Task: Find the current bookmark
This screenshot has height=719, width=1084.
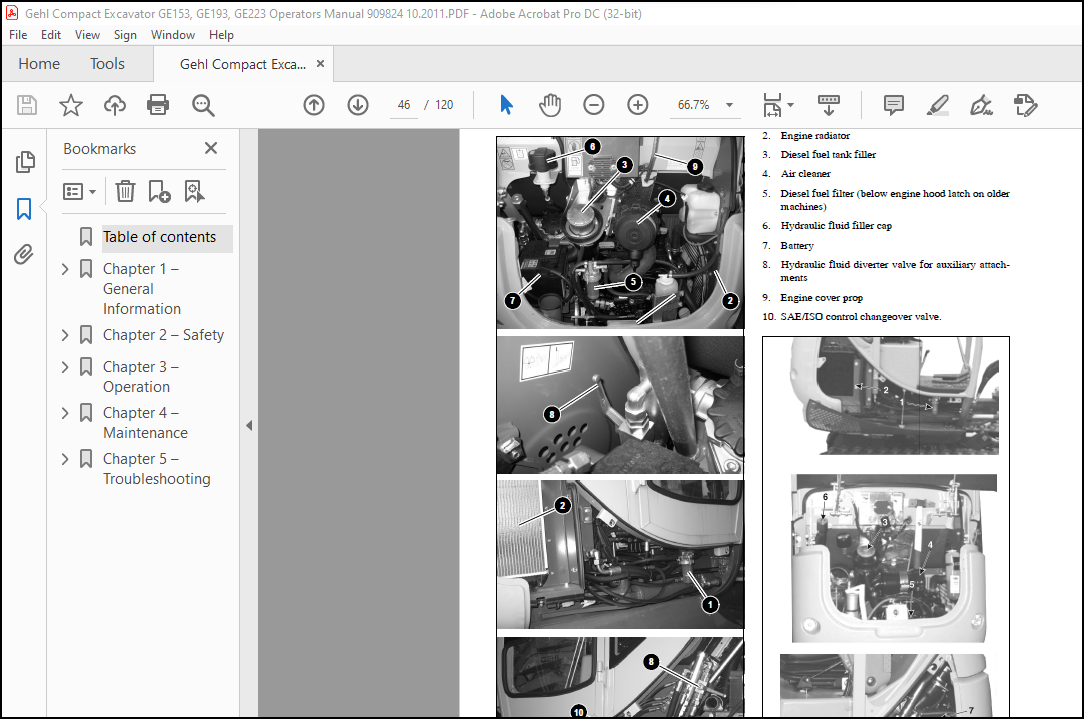Action: tap(194, 192)
